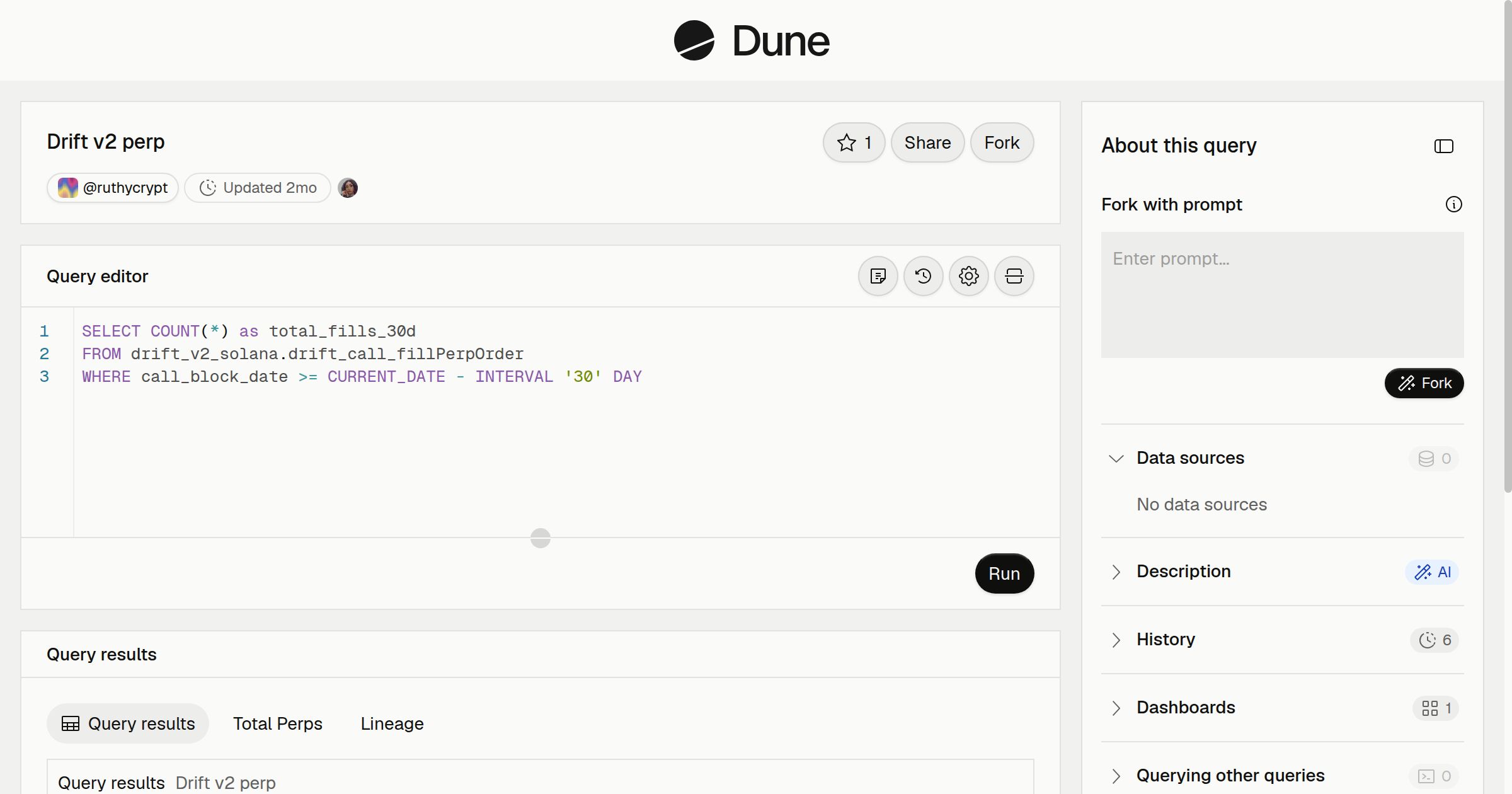Click the Share button

click(x=927, y=142)
